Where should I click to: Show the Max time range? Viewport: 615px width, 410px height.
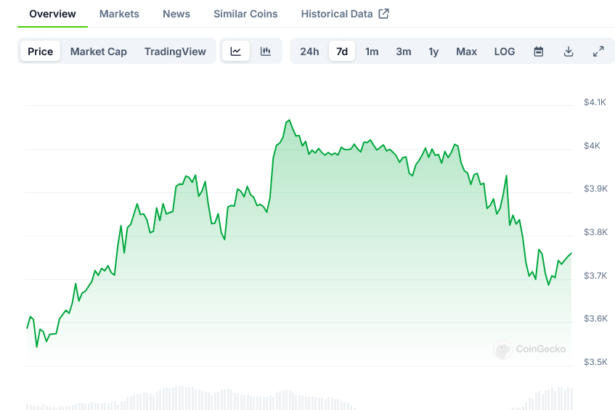click(466, 51)
